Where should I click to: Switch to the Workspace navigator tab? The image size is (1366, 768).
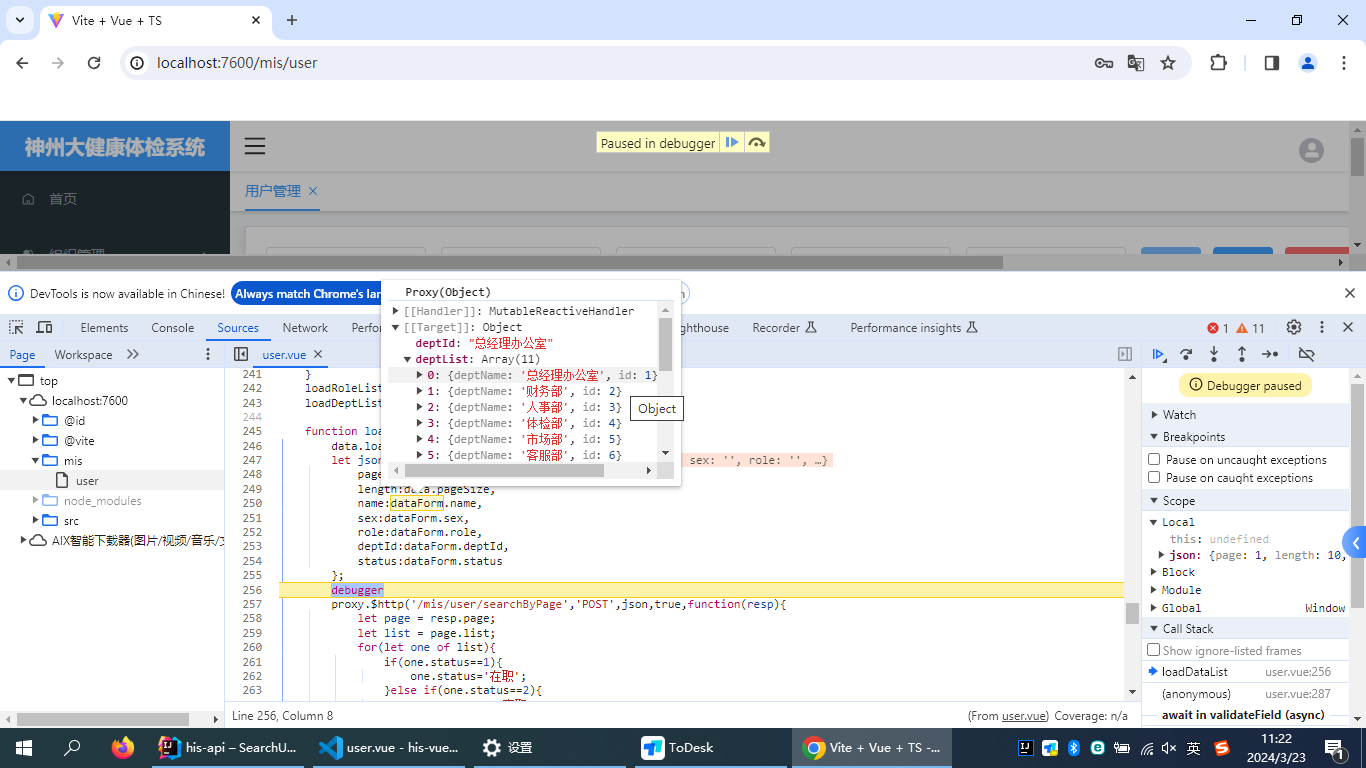[83, 354]
